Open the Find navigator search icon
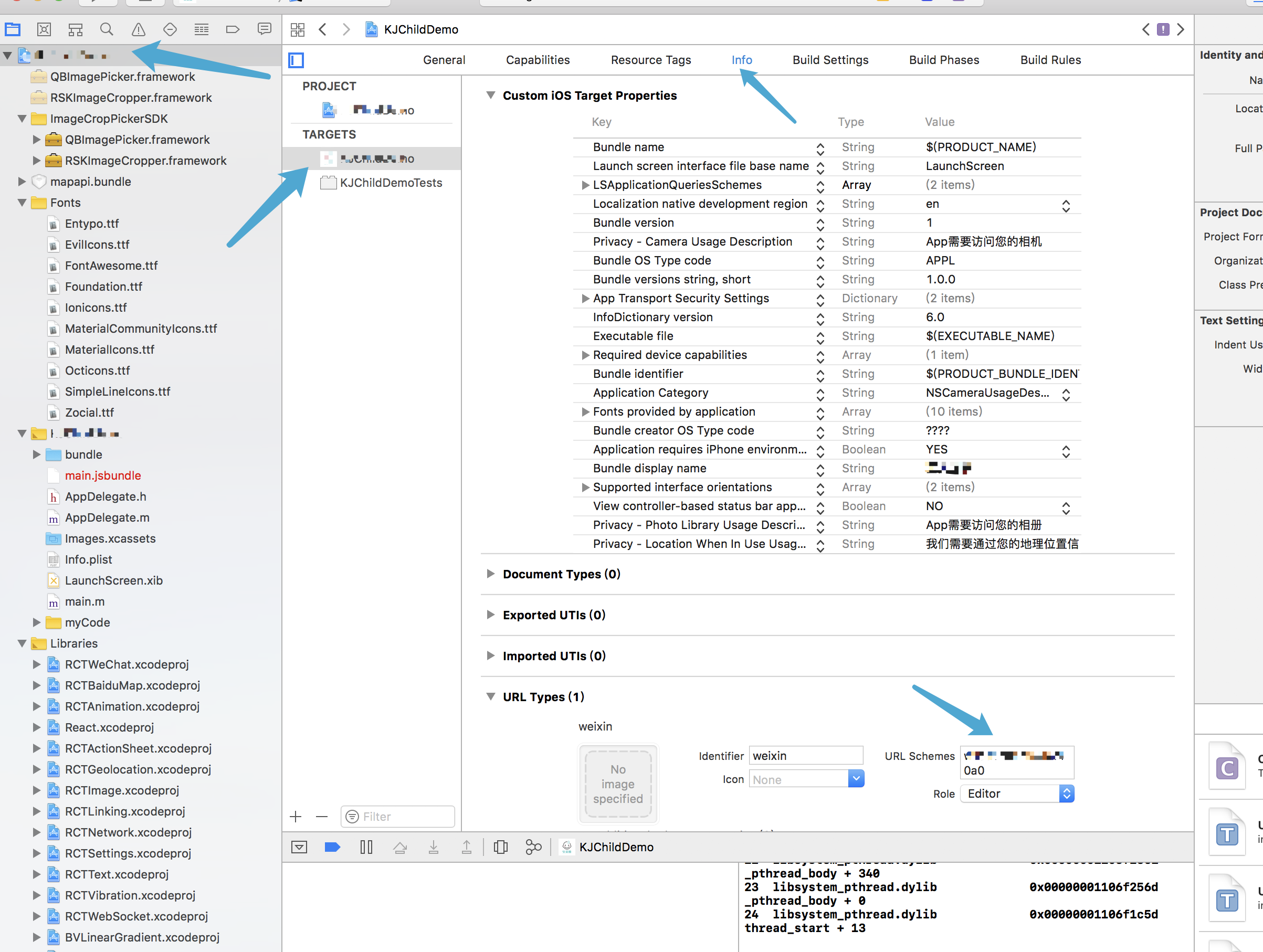The height and width of the screenshot is (952, 1263). (x=106, y=29)
